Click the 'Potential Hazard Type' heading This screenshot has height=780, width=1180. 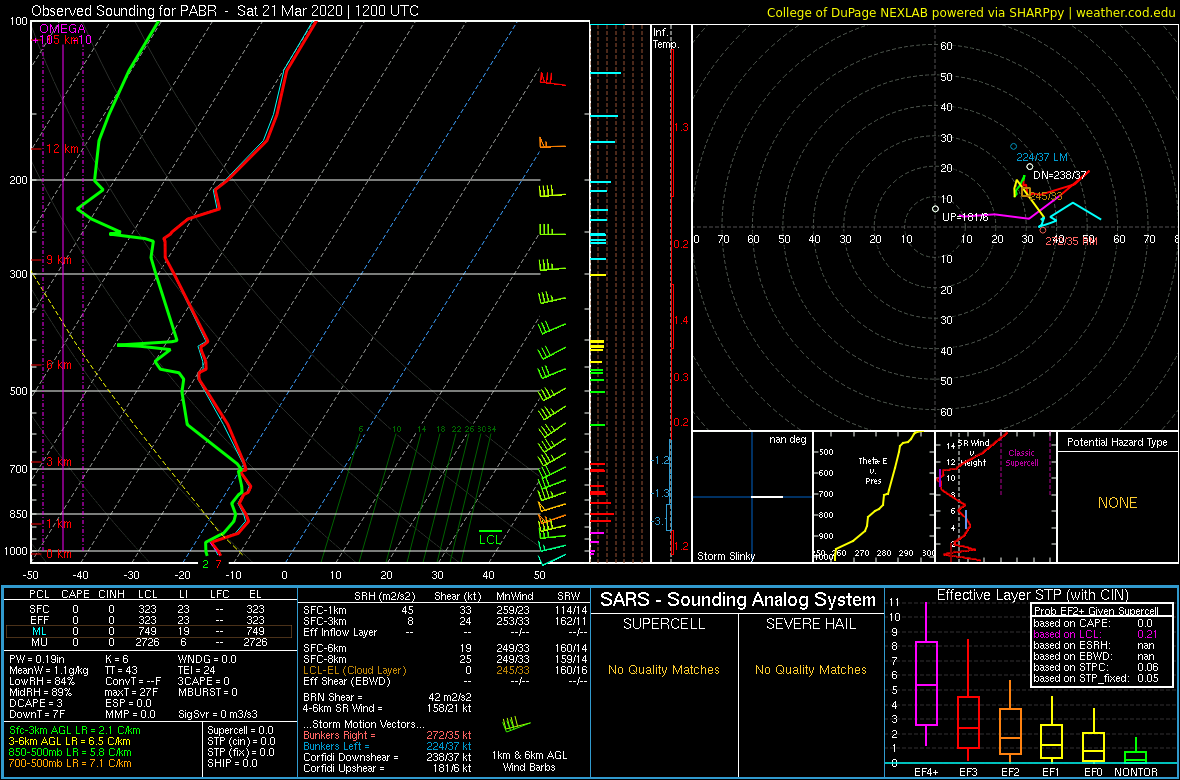(1117, 442)
